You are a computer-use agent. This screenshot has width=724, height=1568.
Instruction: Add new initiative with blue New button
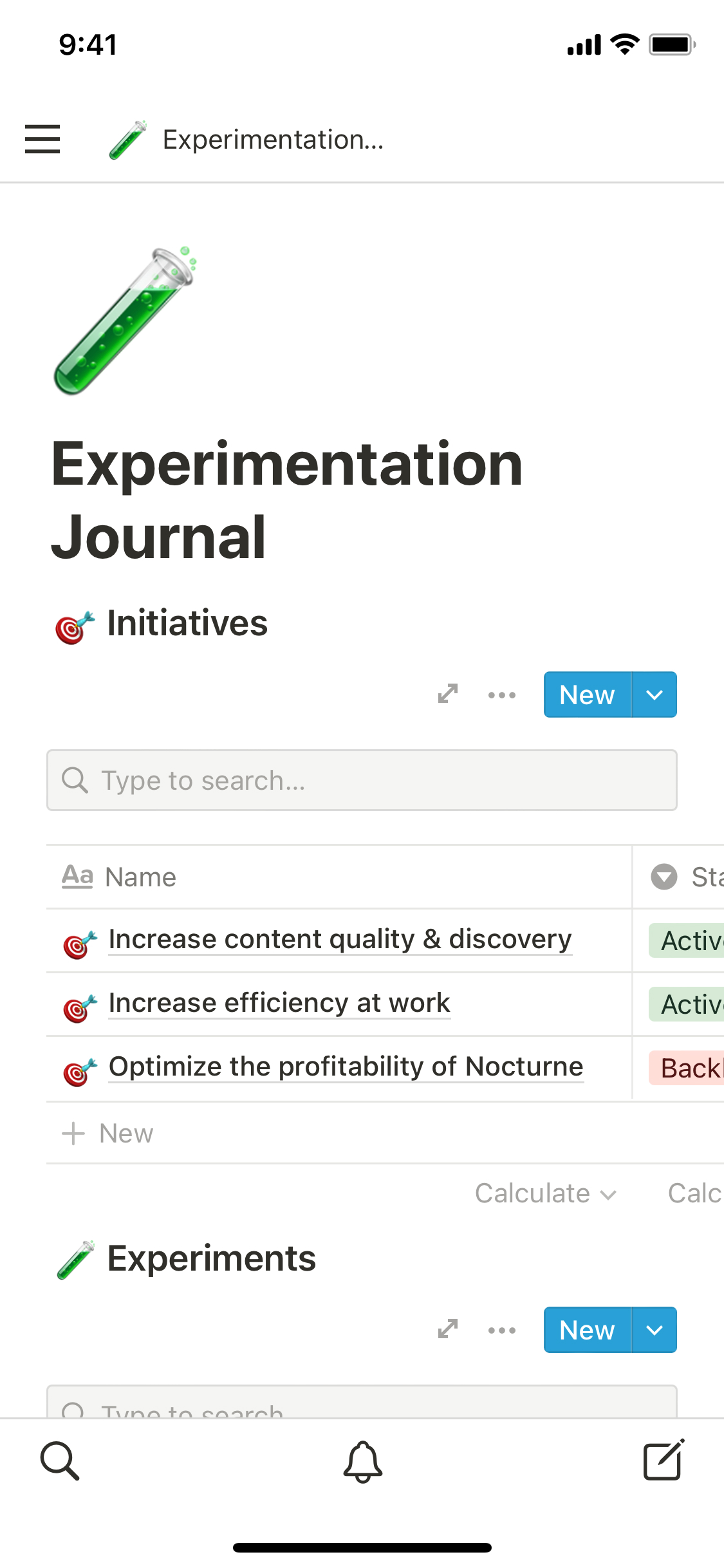(x=587, y=695)
